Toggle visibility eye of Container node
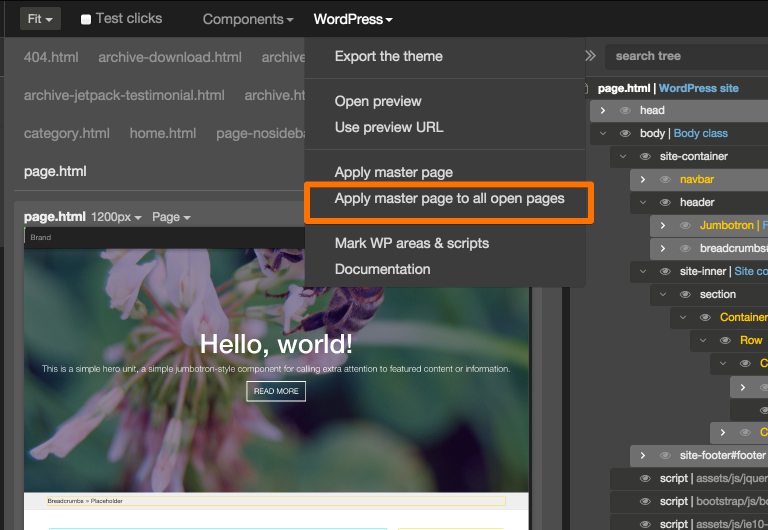This screenshot has width=768, height=530. pyautogui.click(x=705, y=317)
